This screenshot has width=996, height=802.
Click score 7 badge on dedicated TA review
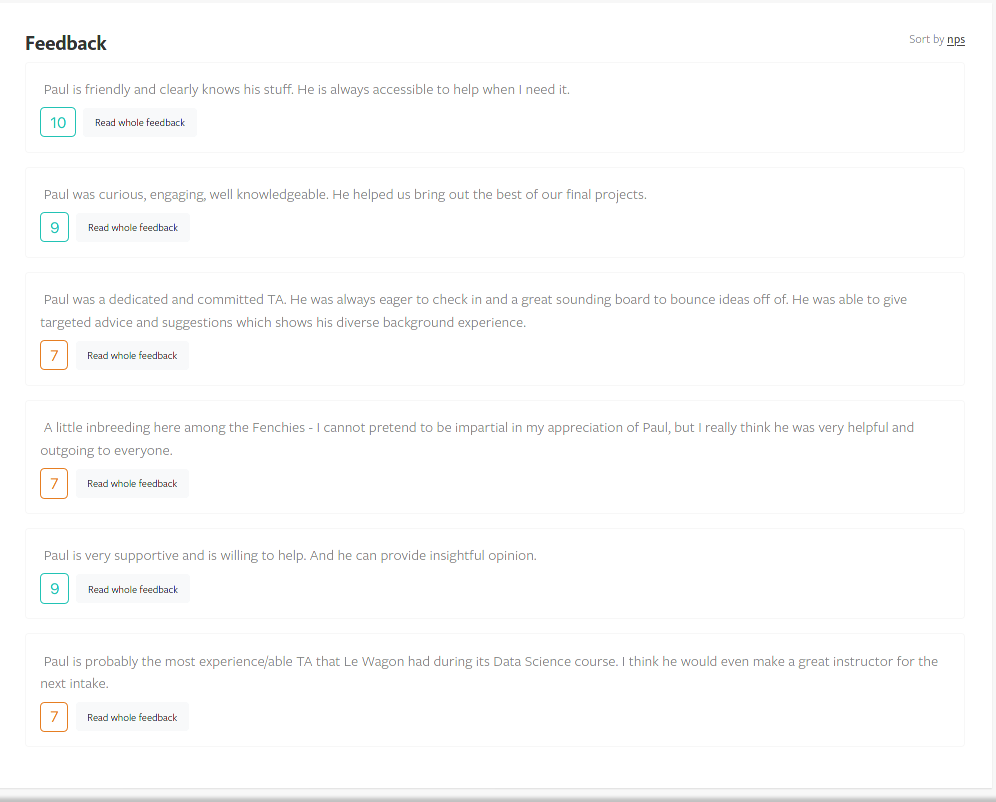point(54,355)
